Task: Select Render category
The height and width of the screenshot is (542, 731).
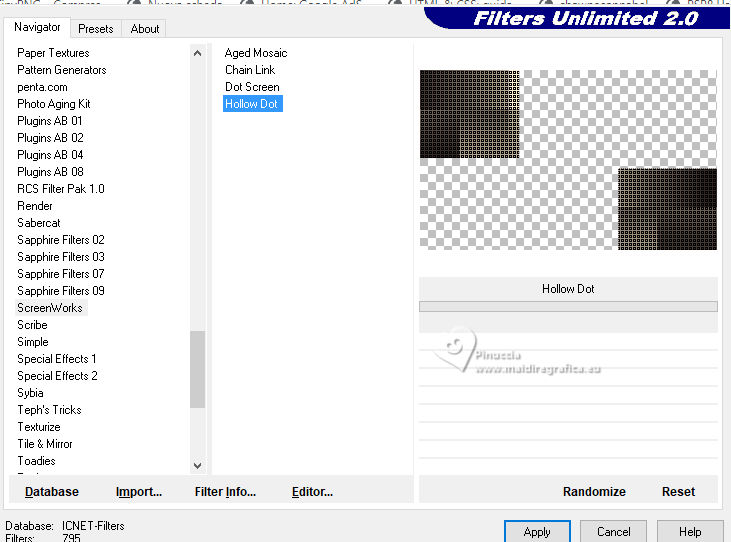Action: [34, 206]
